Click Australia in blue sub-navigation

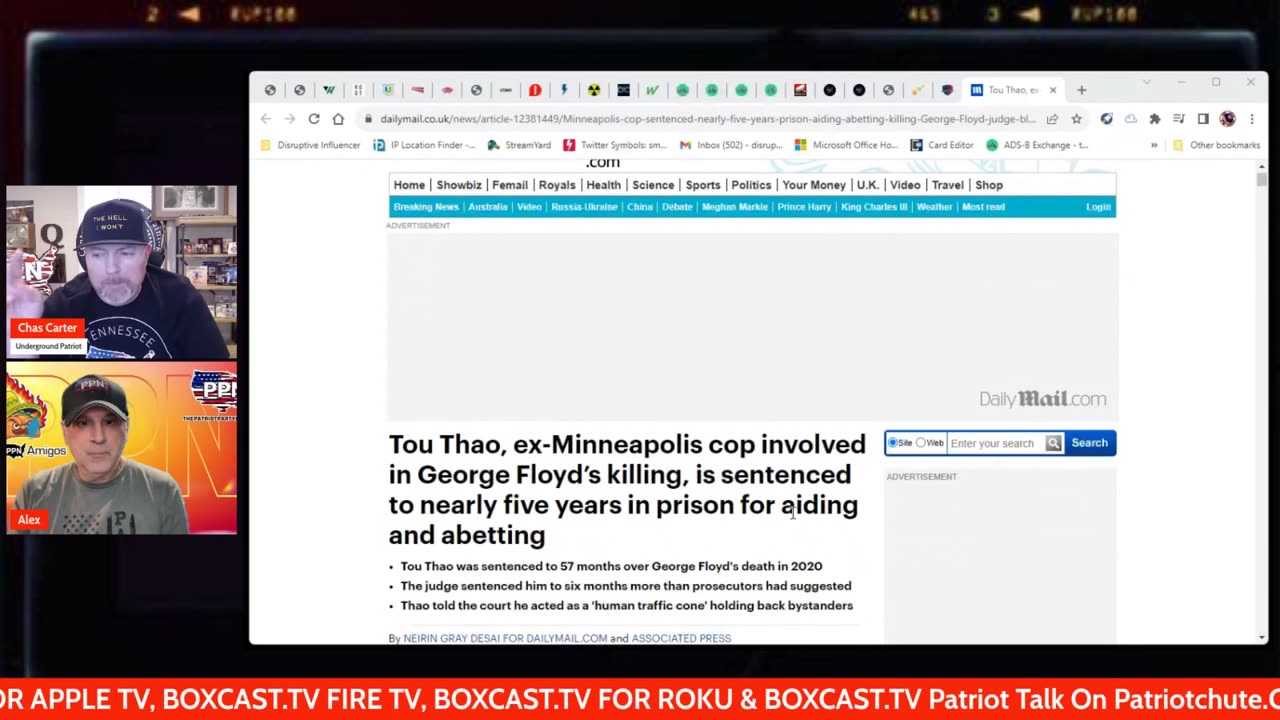(x=488, y=207)
